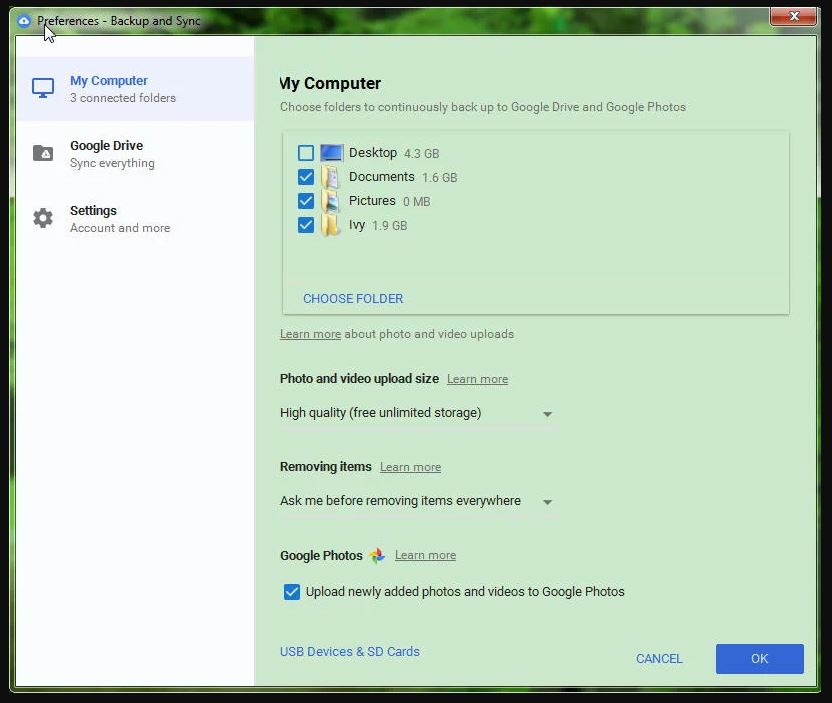
Task: Click the Google Photos pinwheel icon
Action: coord(377,556)
